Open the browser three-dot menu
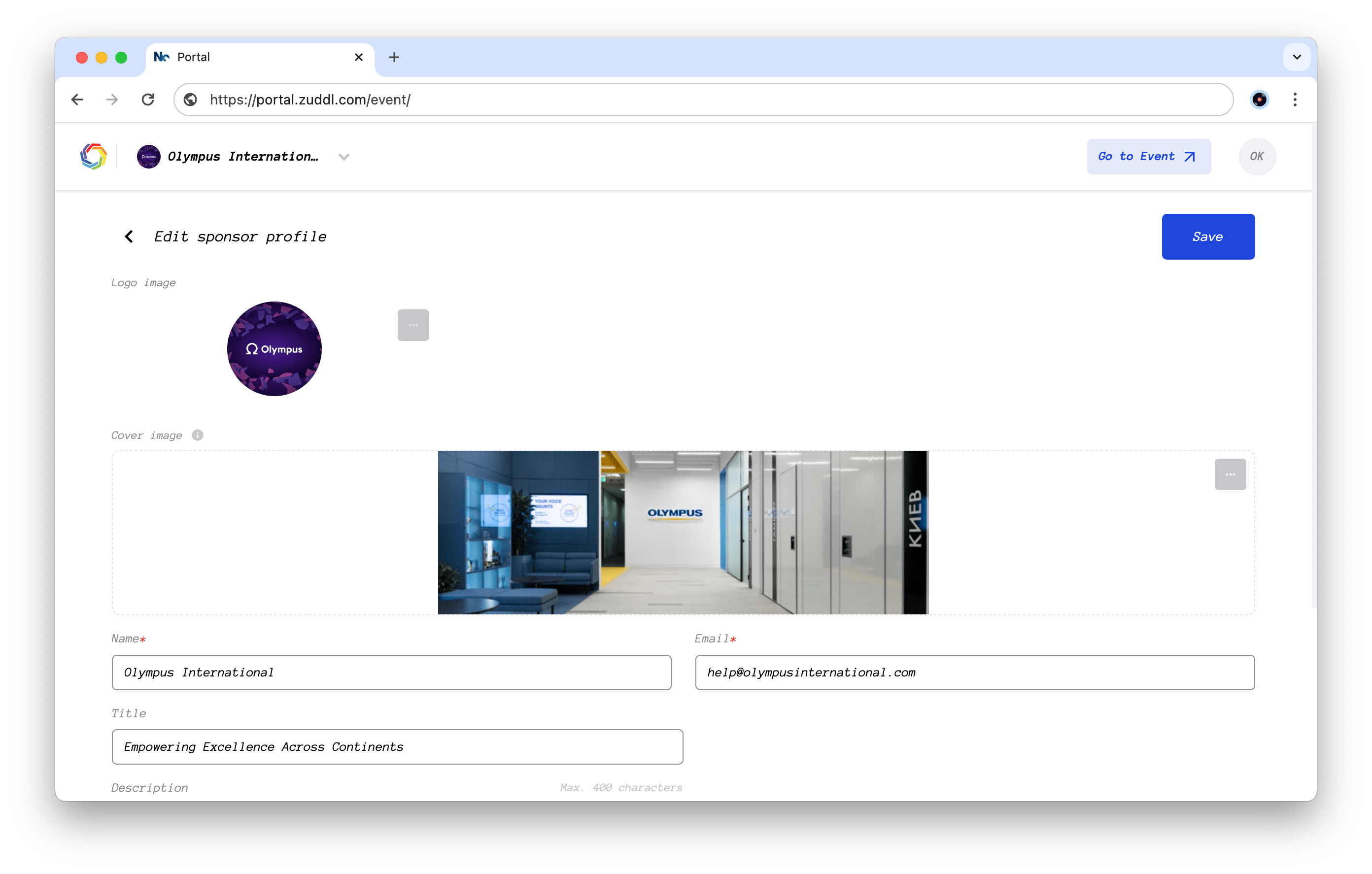The height and width of the screenshot is (874, 1372). tap(1295, 100)
